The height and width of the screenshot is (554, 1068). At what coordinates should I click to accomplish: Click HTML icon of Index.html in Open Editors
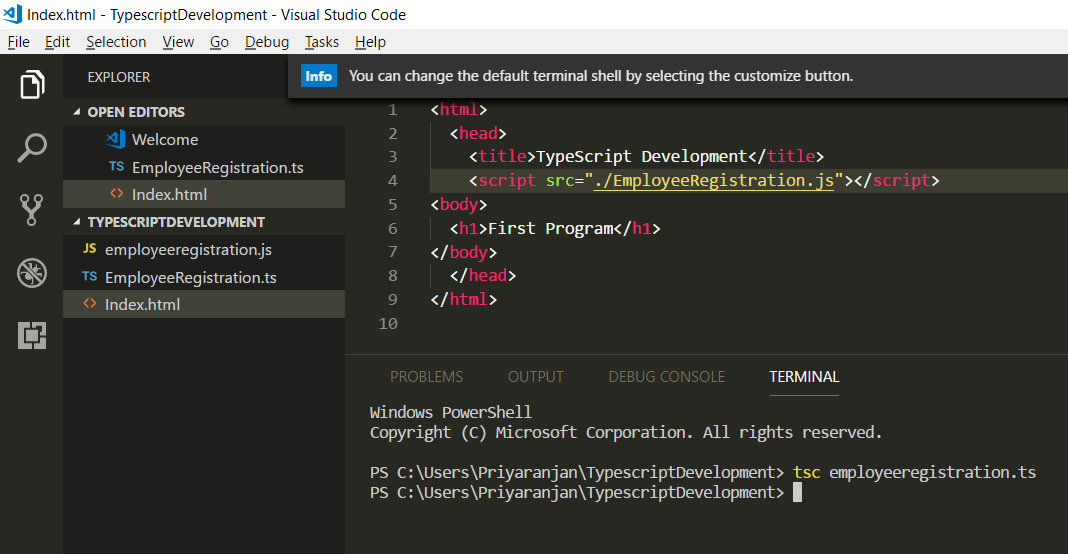pos(116,194)
